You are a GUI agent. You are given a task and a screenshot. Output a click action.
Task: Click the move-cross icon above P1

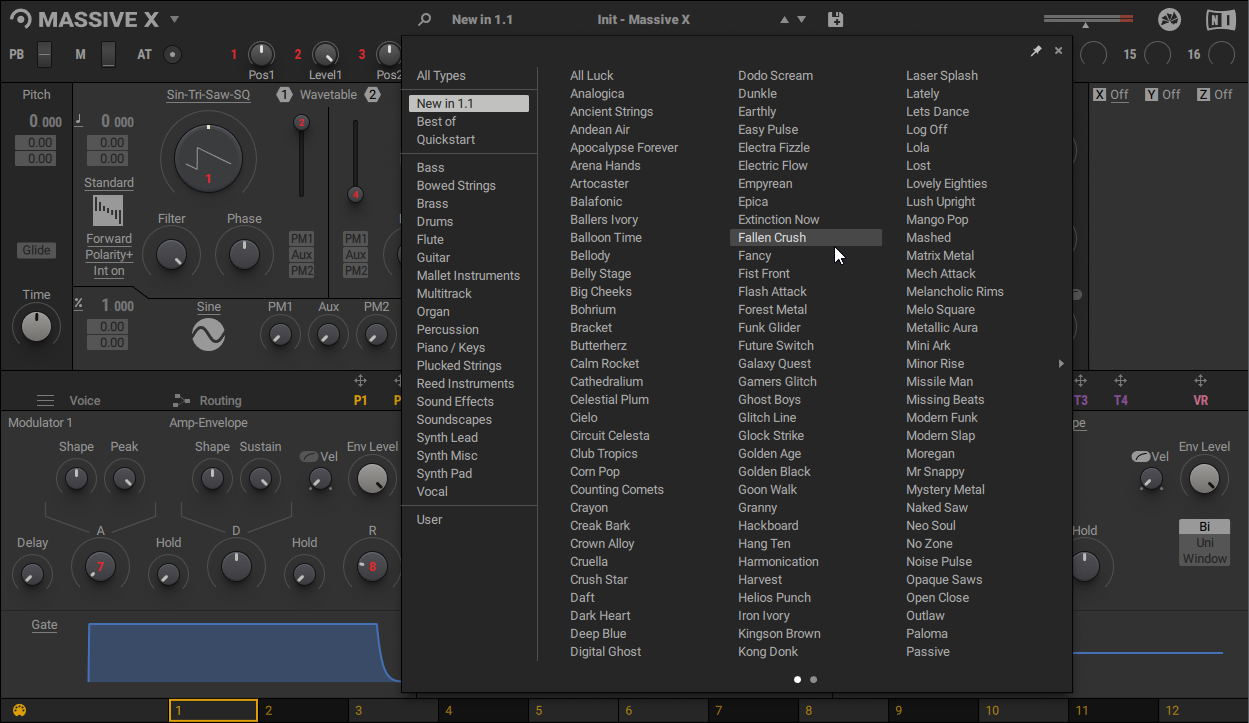(x=361, y=381)
